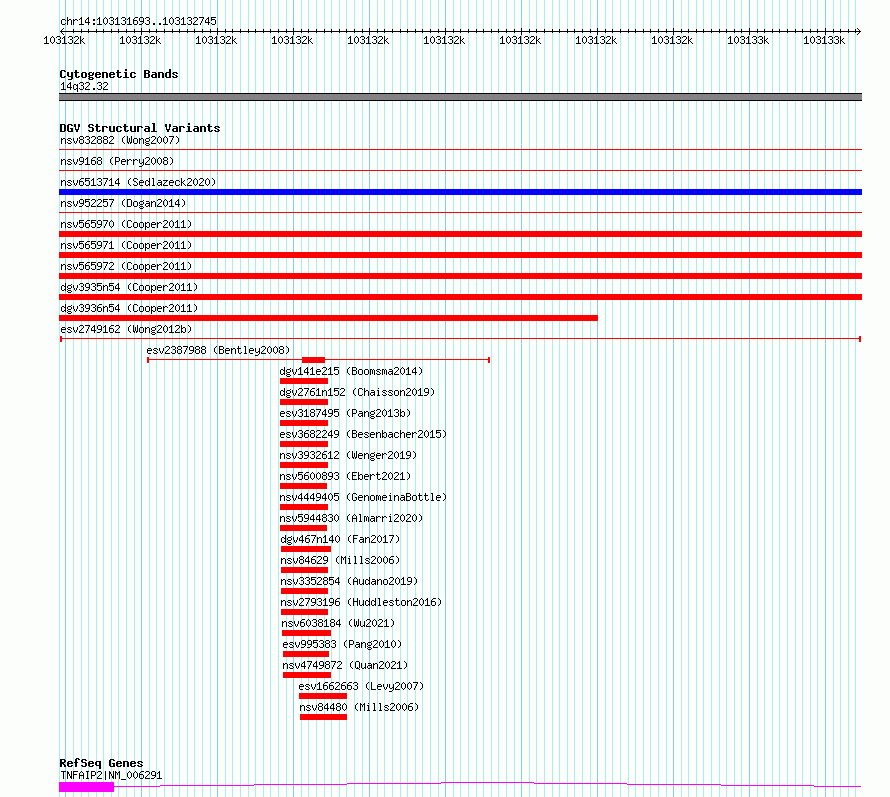Select the dgv3936n54 (Cooper2011) label
The width and height of the screenshot is (890, 797).
tap(129, 308)
